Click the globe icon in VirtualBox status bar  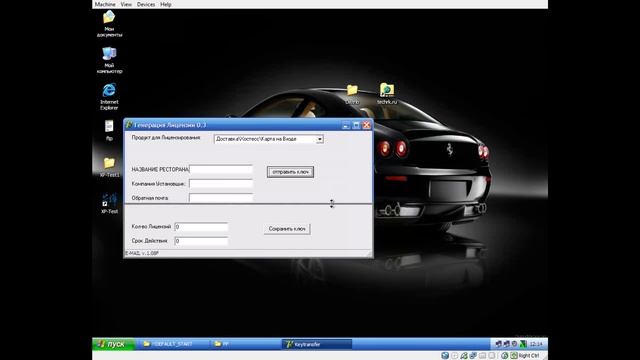click(445, 356)
